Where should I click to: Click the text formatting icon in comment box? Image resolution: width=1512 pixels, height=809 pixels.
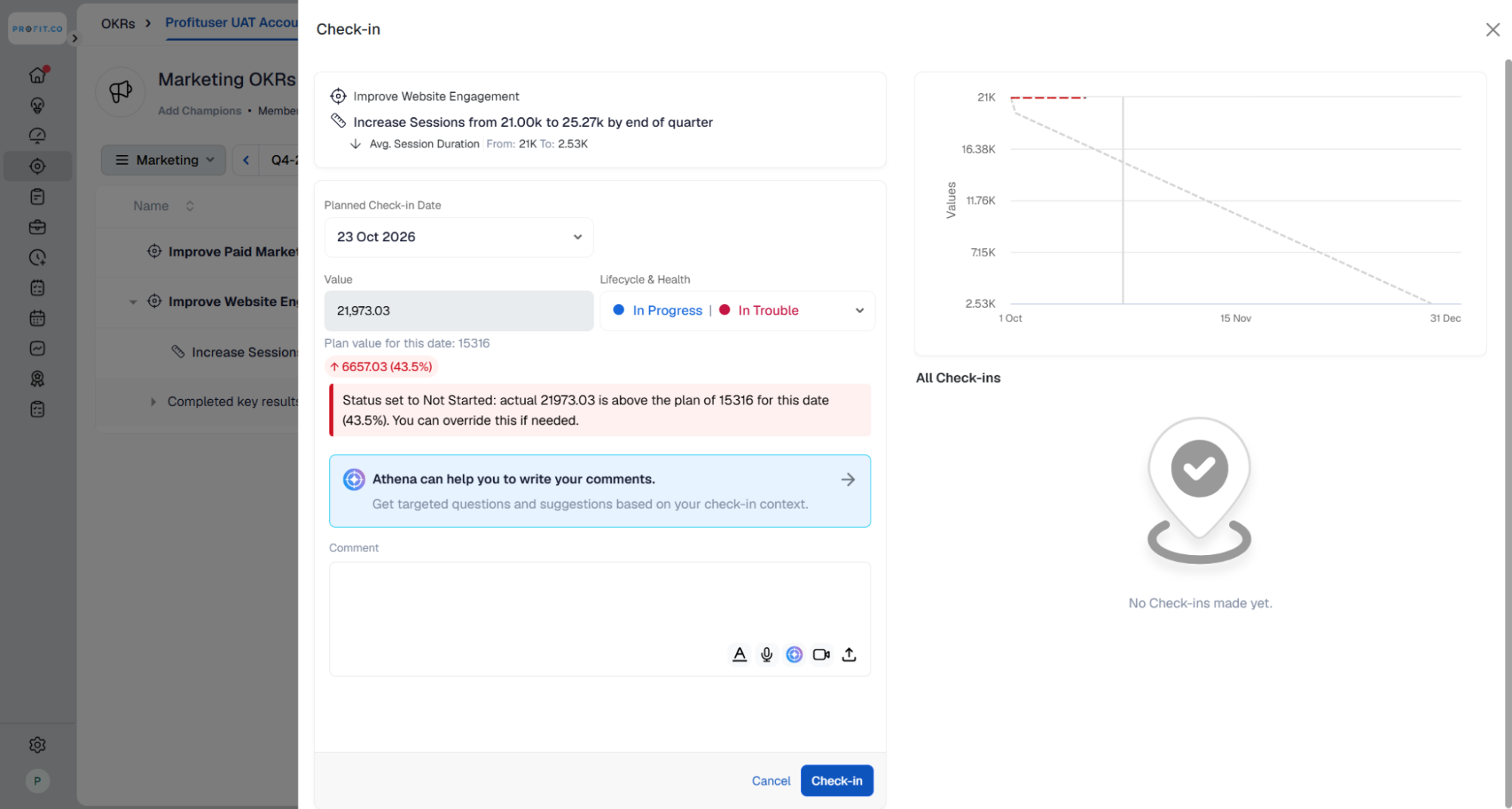[740, 655]
